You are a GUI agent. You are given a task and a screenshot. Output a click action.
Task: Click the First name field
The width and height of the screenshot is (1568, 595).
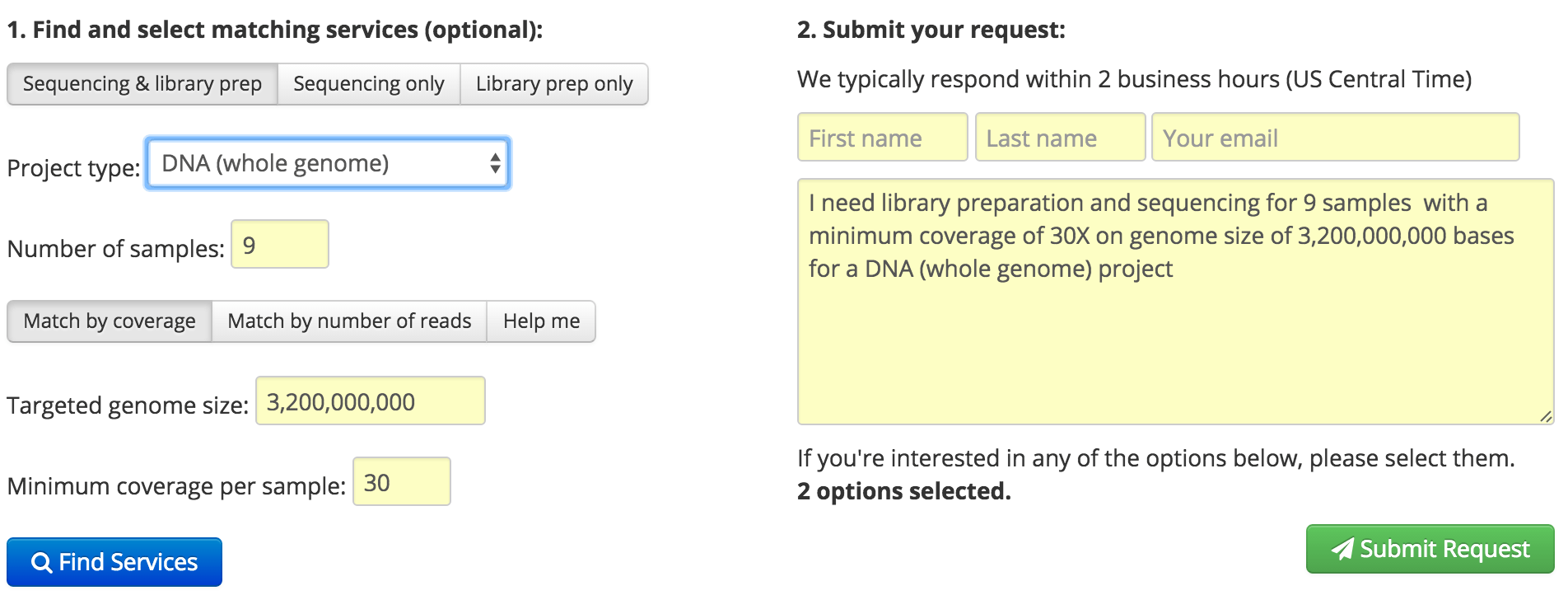tap(881, 137)
